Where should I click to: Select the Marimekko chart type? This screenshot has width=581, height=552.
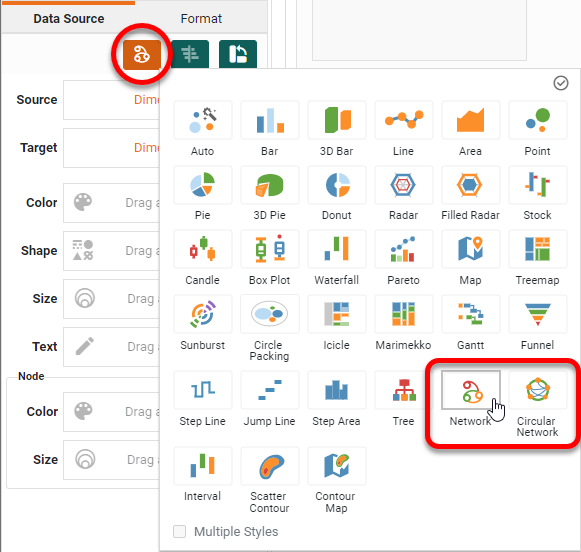tap(404, 315)
